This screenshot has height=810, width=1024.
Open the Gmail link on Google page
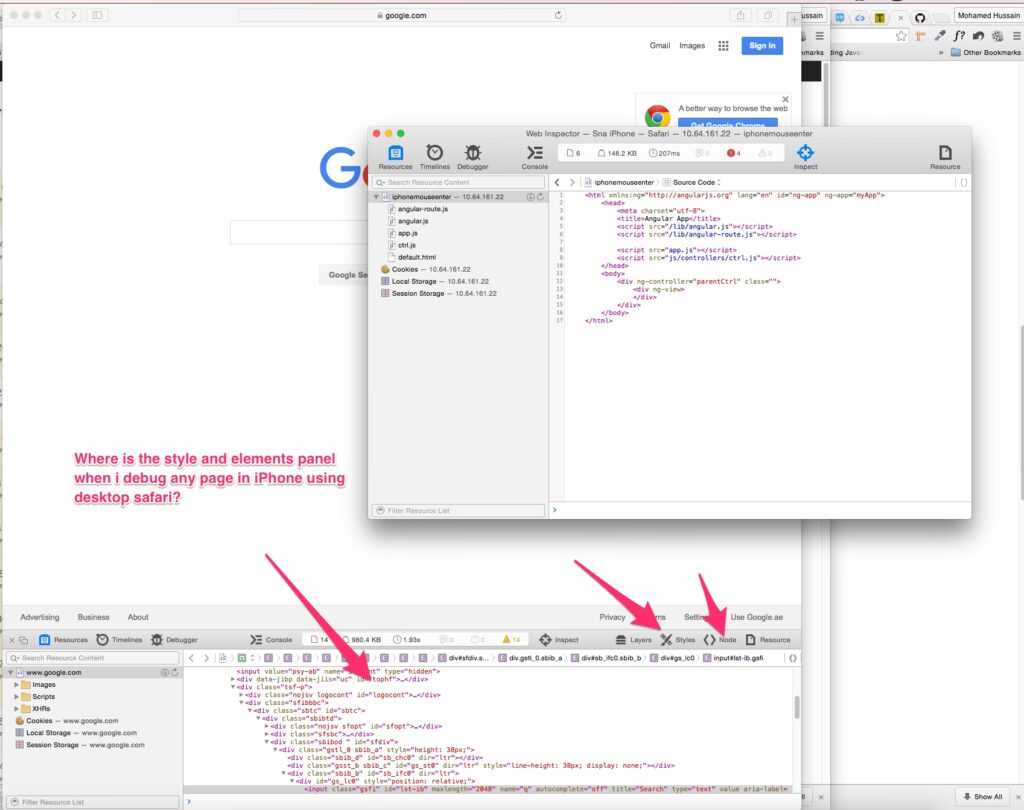660,46
